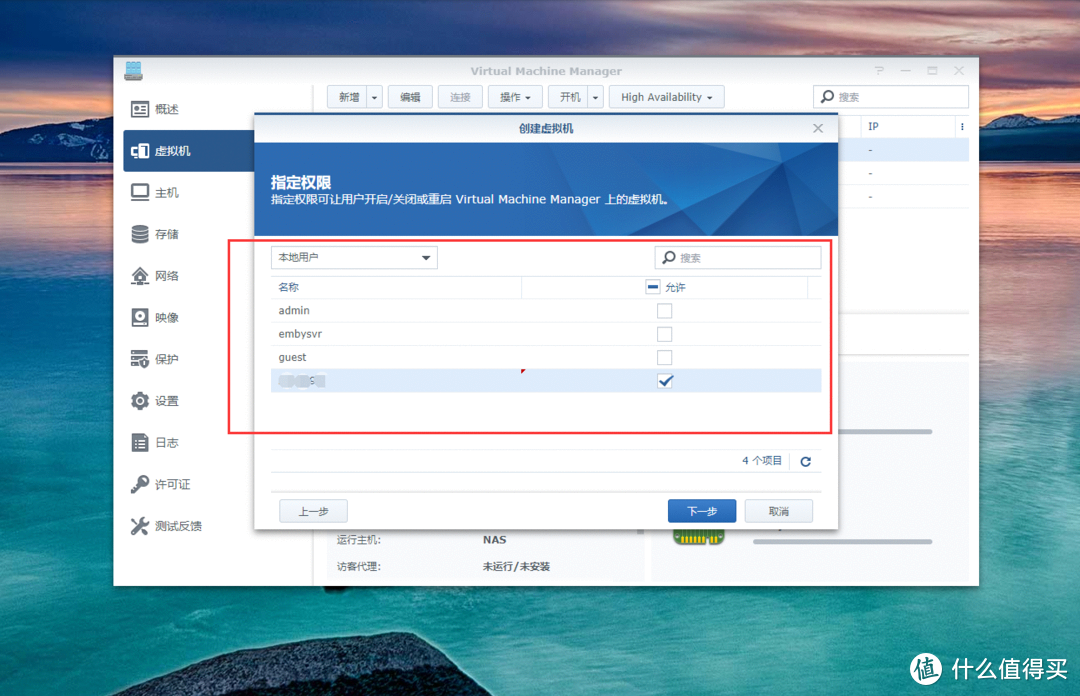This screenshot has width=1080, height=696.
Task: Click the 新增 button
Action: click(x=348, y=97)
